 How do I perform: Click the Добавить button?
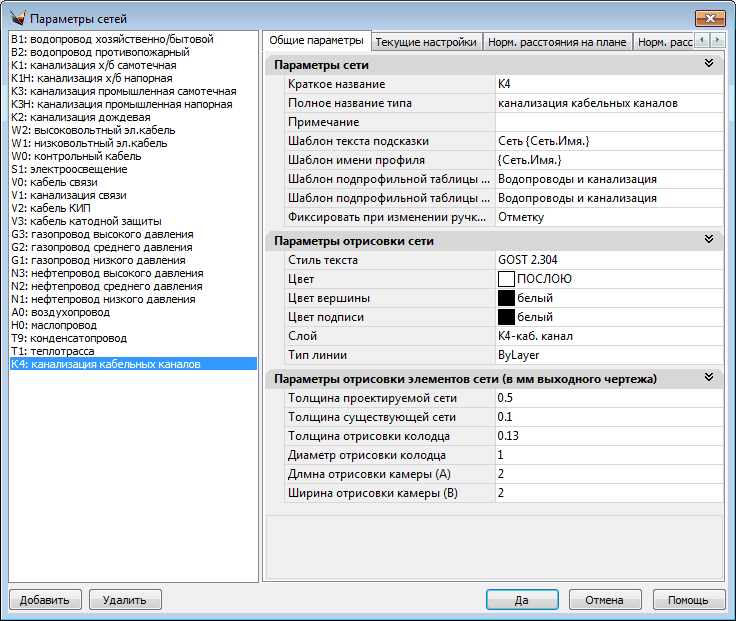(45, 600)
